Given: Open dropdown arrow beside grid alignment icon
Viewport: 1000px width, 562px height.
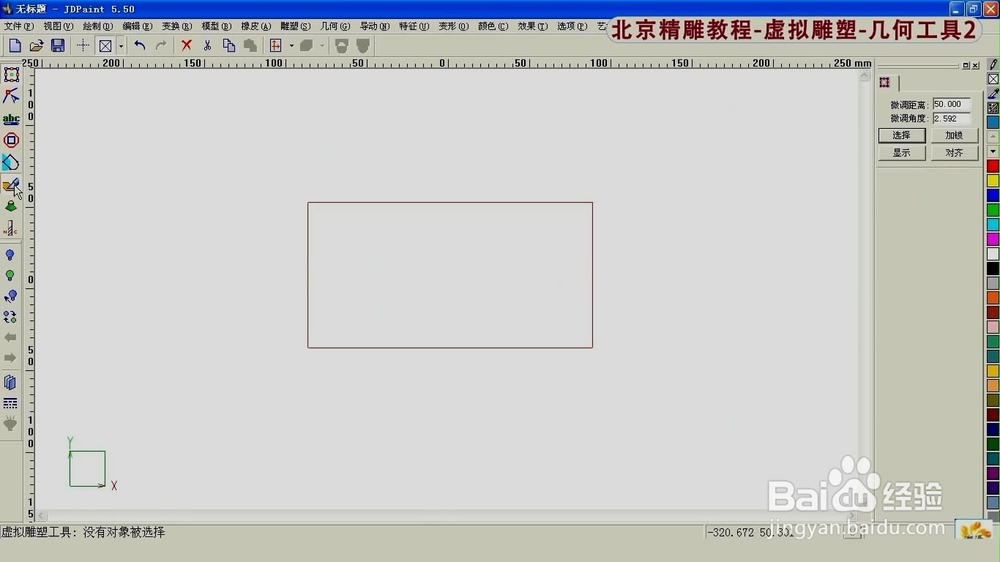Looking at the screenshot, I should pos(291,45).
